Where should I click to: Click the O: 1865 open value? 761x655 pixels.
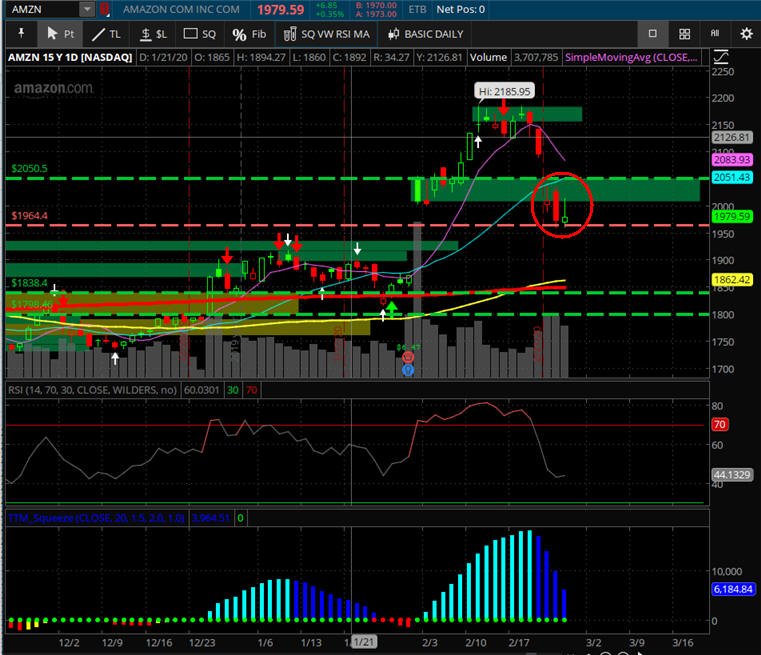[212, 57]
